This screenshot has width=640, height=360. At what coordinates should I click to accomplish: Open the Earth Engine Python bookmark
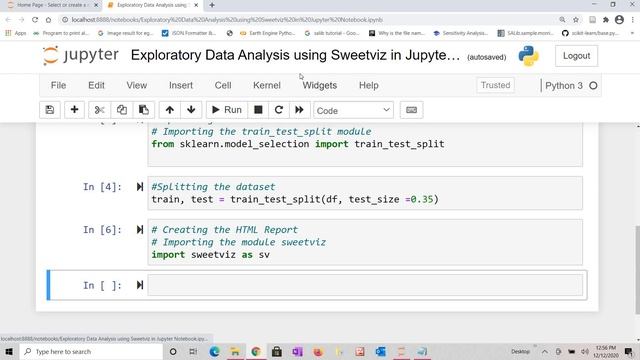tap(268, 33)
